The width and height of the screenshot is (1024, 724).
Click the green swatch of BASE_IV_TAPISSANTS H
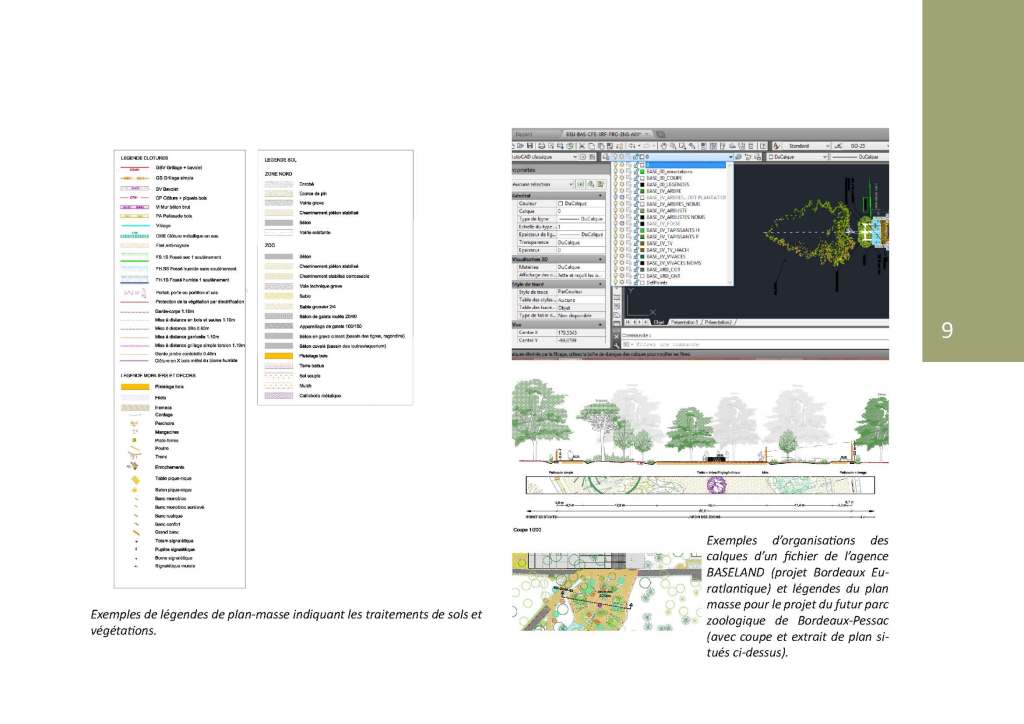click(642, 229)
